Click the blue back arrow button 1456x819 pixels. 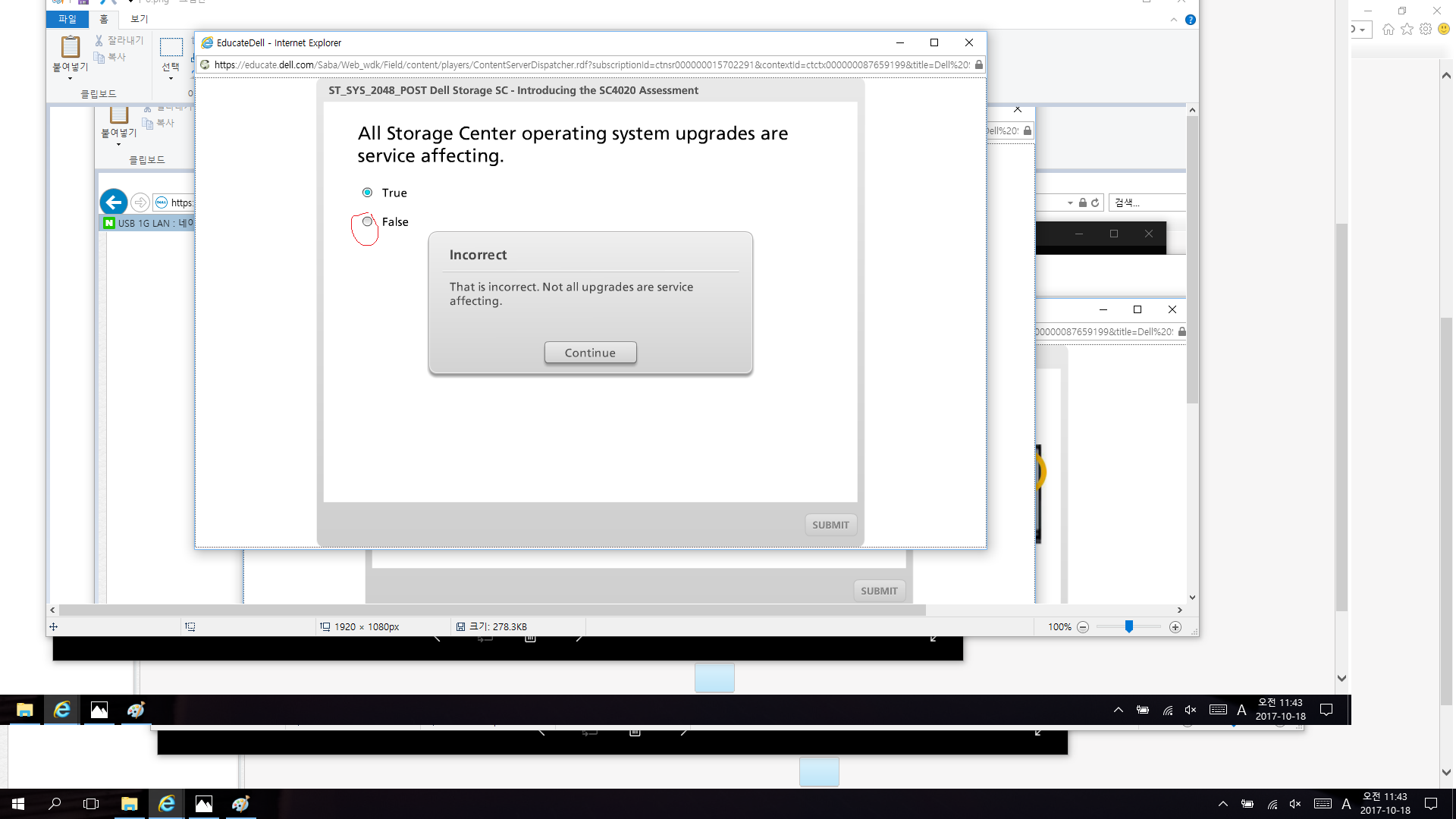pos(114,202)
